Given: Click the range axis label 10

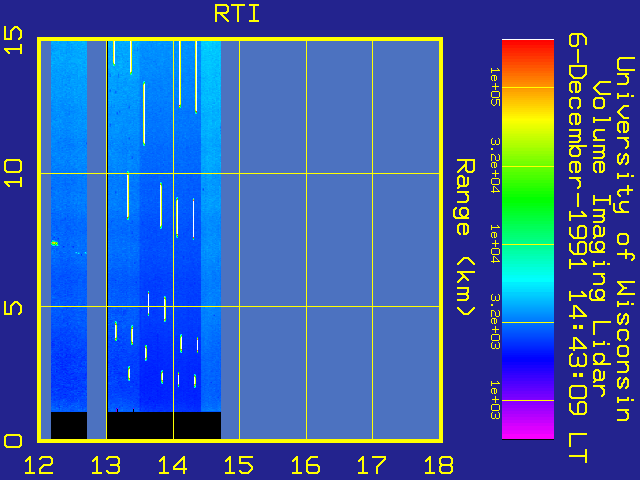Looking at the screenshot, I should 13,173.
